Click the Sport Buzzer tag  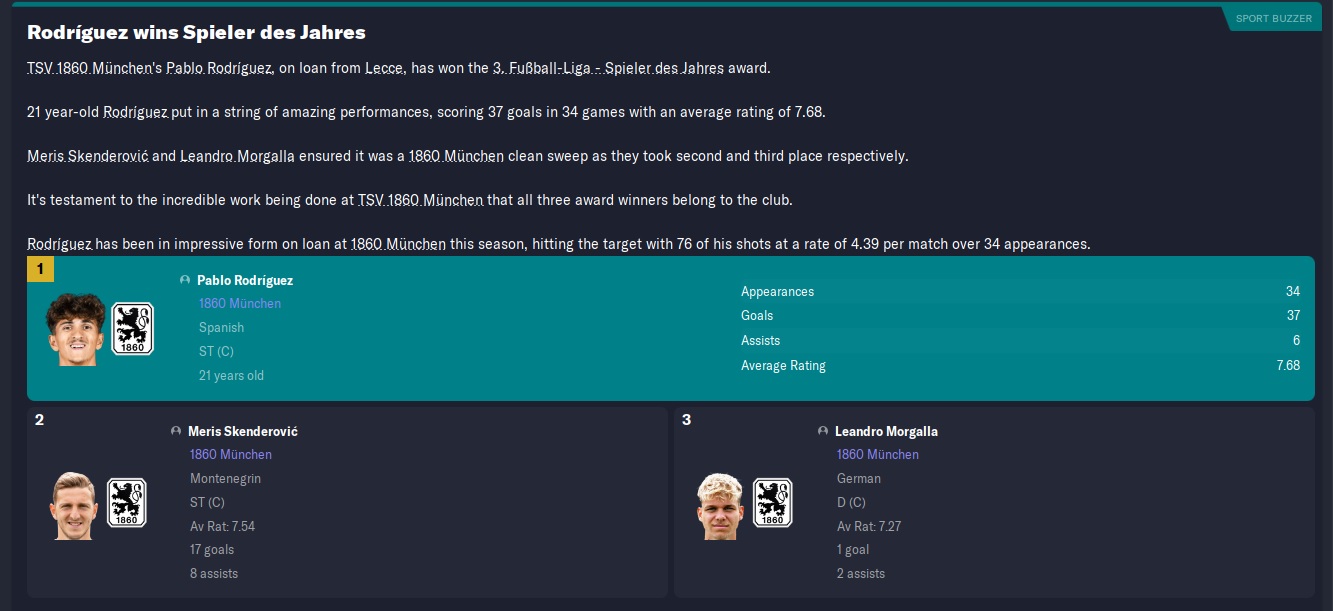pyautogui.click(x=1273, y=18)
